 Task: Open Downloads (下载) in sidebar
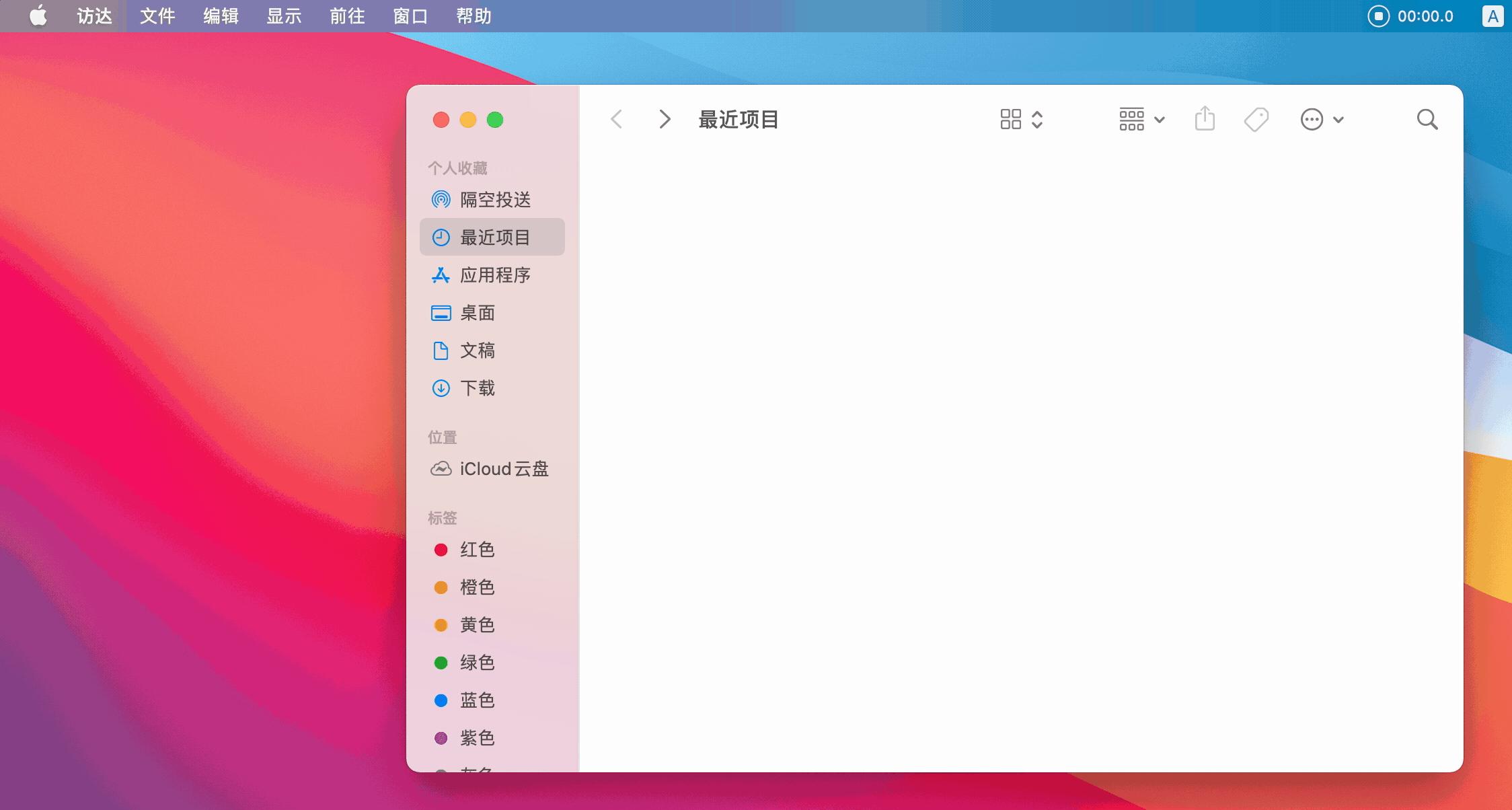point(478,388)
